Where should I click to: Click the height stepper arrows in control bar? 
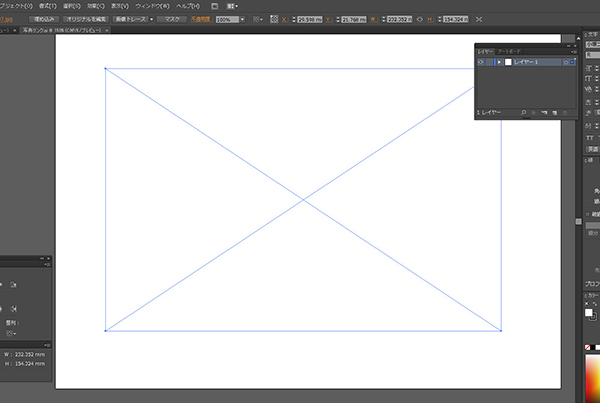pos(440,20)
